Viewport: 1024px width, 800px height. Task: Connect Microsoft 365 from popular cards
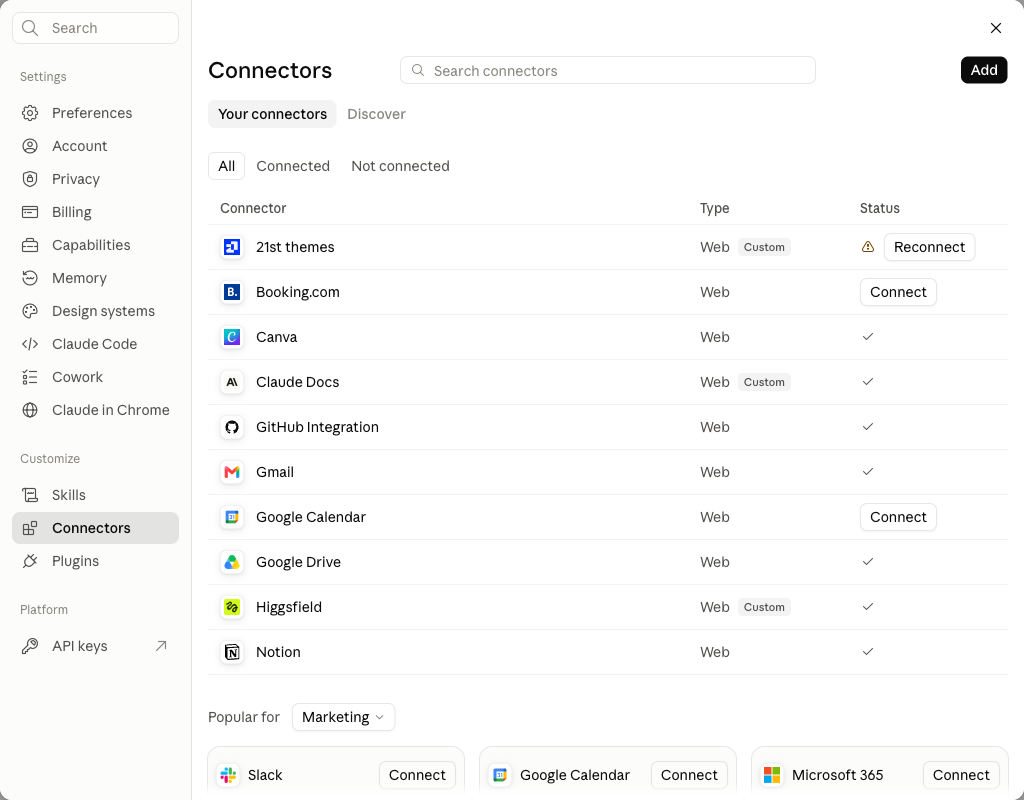[x=961, y=775]
